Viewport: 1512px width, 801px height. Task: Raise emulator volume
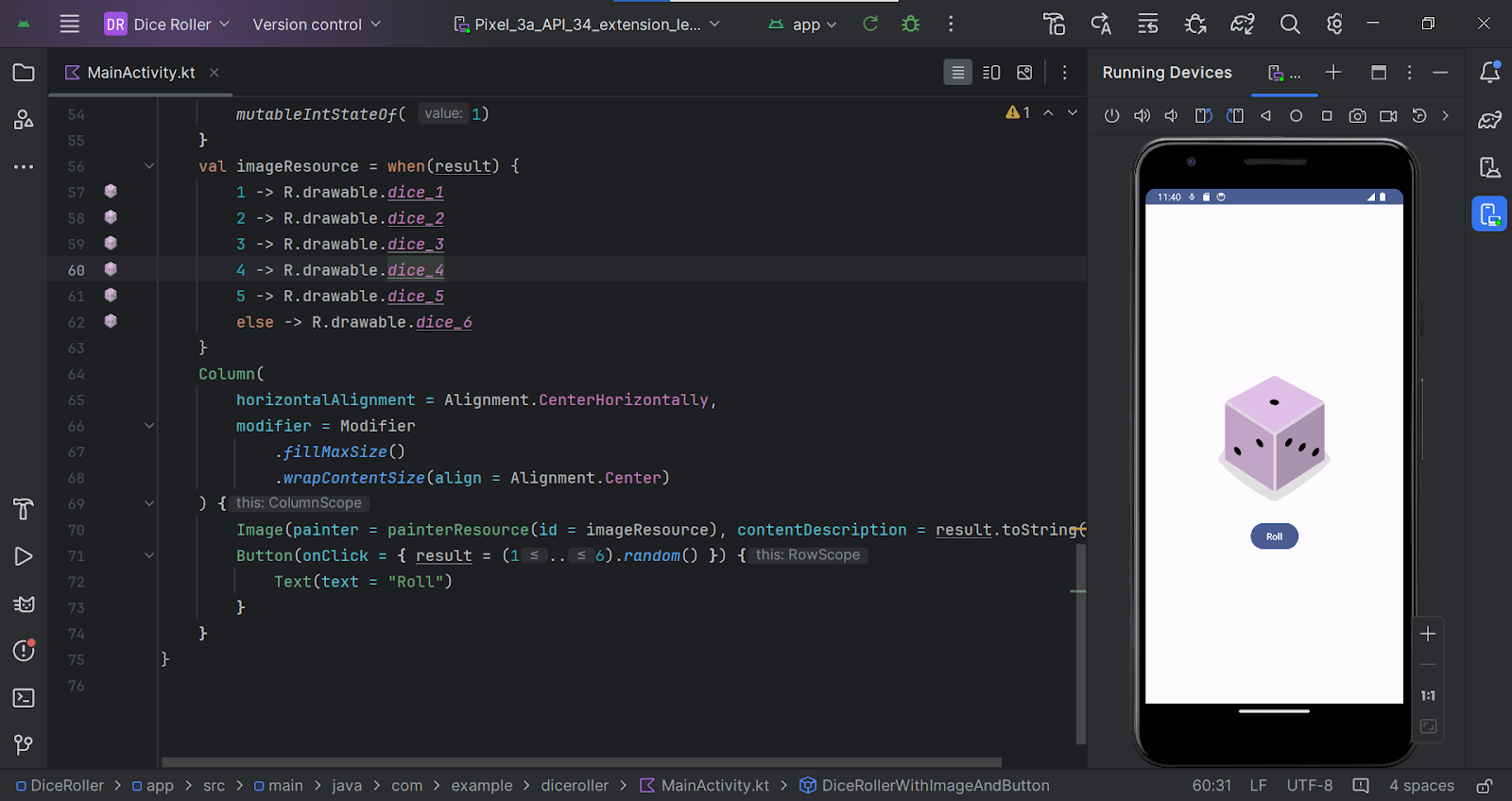(1142, 116)
